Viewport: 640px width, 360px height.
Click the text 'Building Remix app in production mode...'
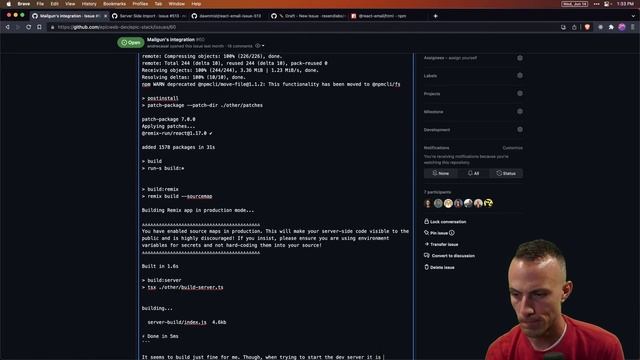point(198,210)
